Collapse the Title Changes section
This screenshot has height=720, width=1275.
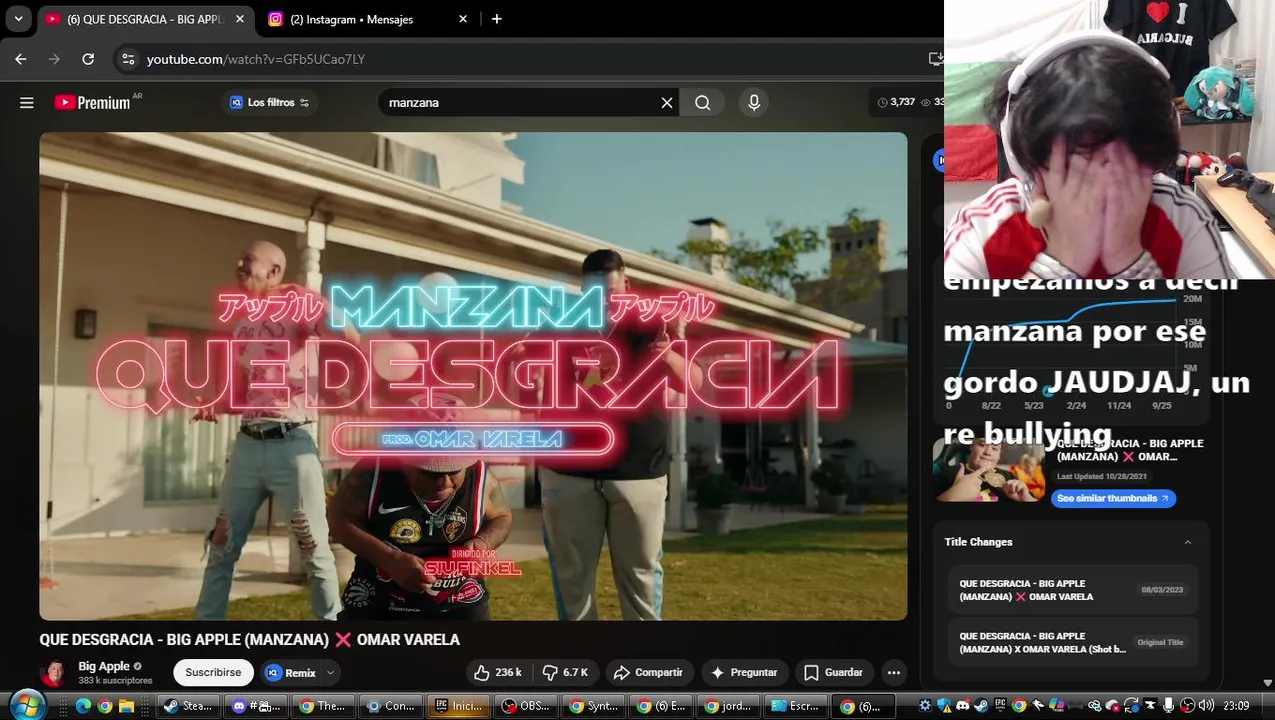(x=1188, y=542)
